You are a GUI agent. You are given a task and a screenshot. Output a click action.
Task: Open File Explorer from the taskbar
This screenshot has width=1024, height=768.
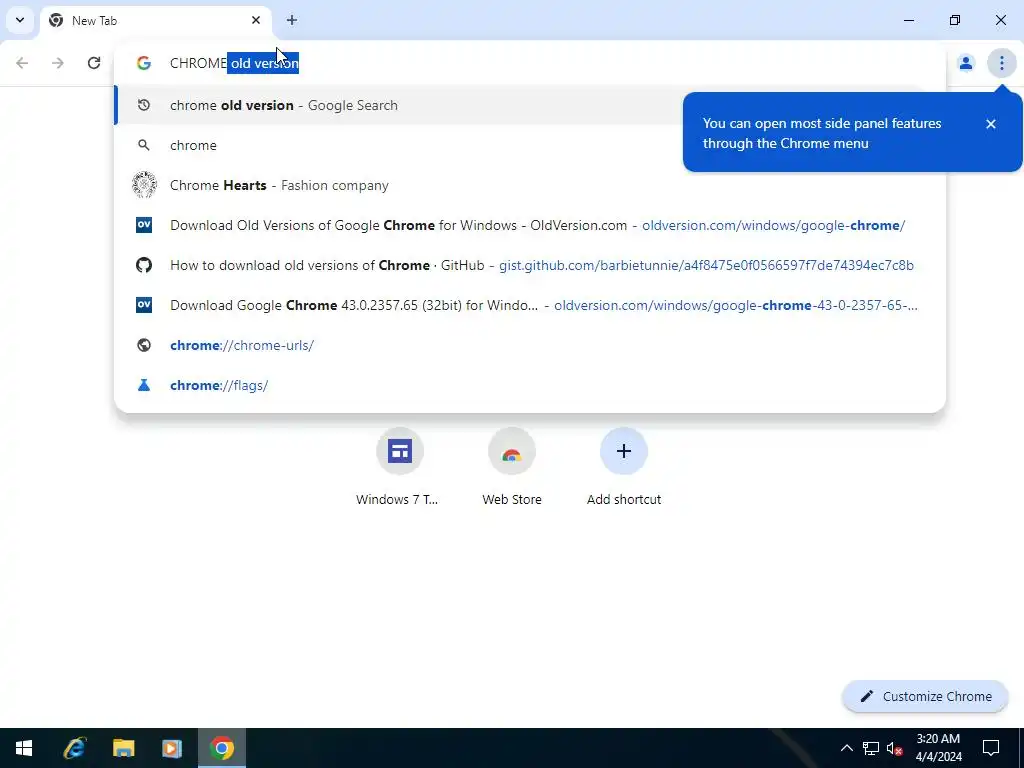[x=123, y=748]
